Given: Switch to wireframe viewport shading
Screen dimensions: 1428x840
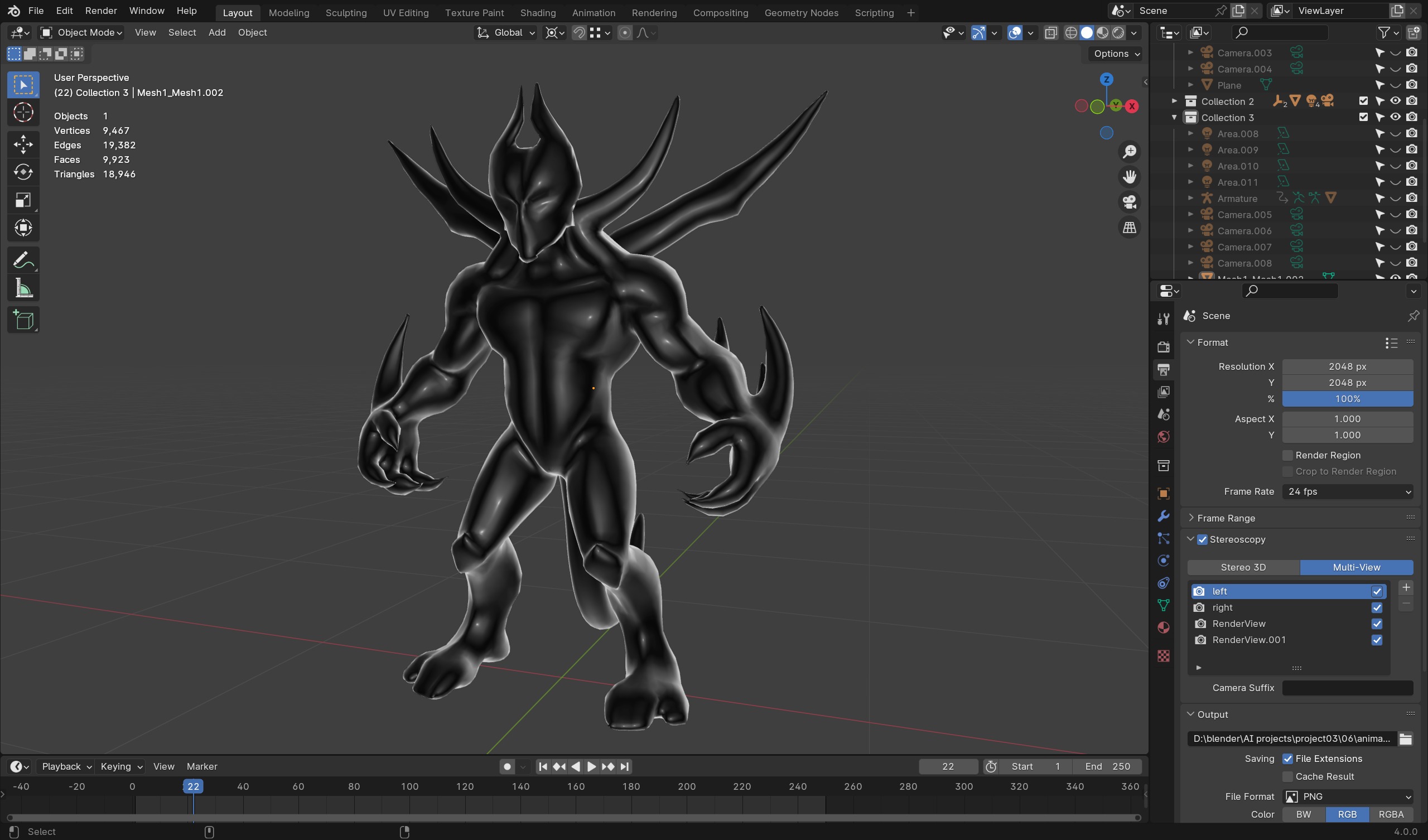Looking at the screenshot, I should [1071, 33].
